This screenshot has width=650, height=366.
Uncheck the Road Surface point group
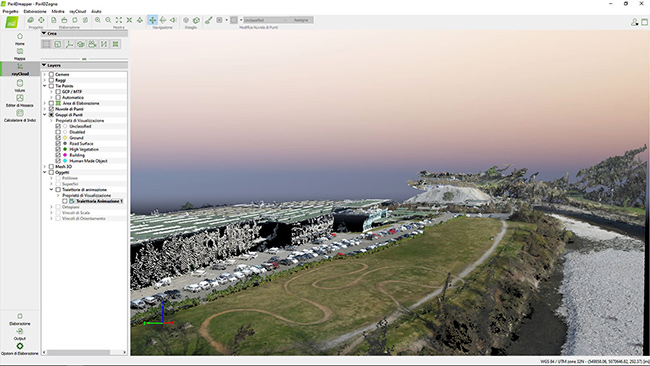(58, 143)
